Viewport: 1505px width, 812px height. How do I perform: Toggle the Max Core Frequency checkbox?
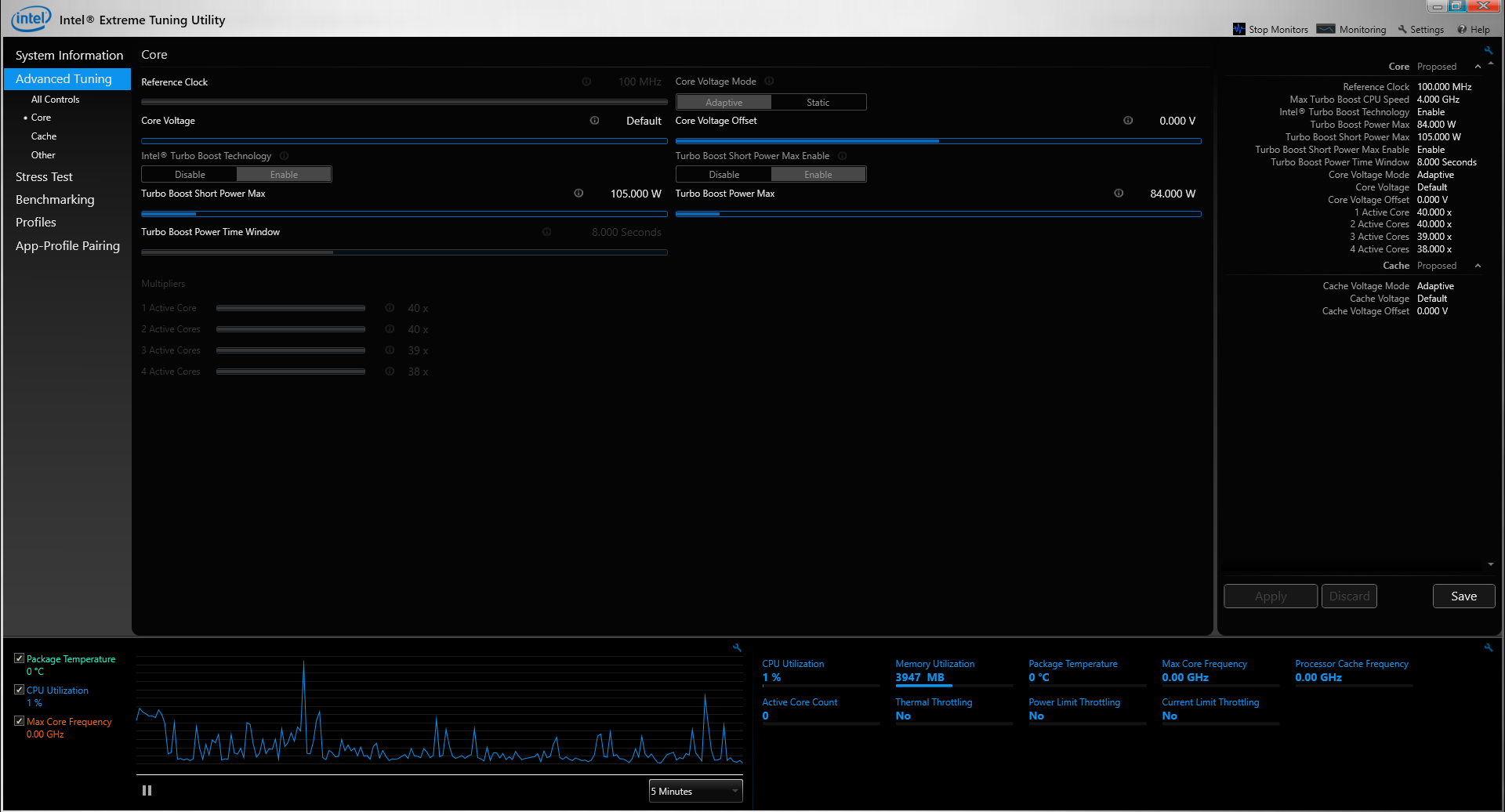pyautogui.click(x=19, y=721)
